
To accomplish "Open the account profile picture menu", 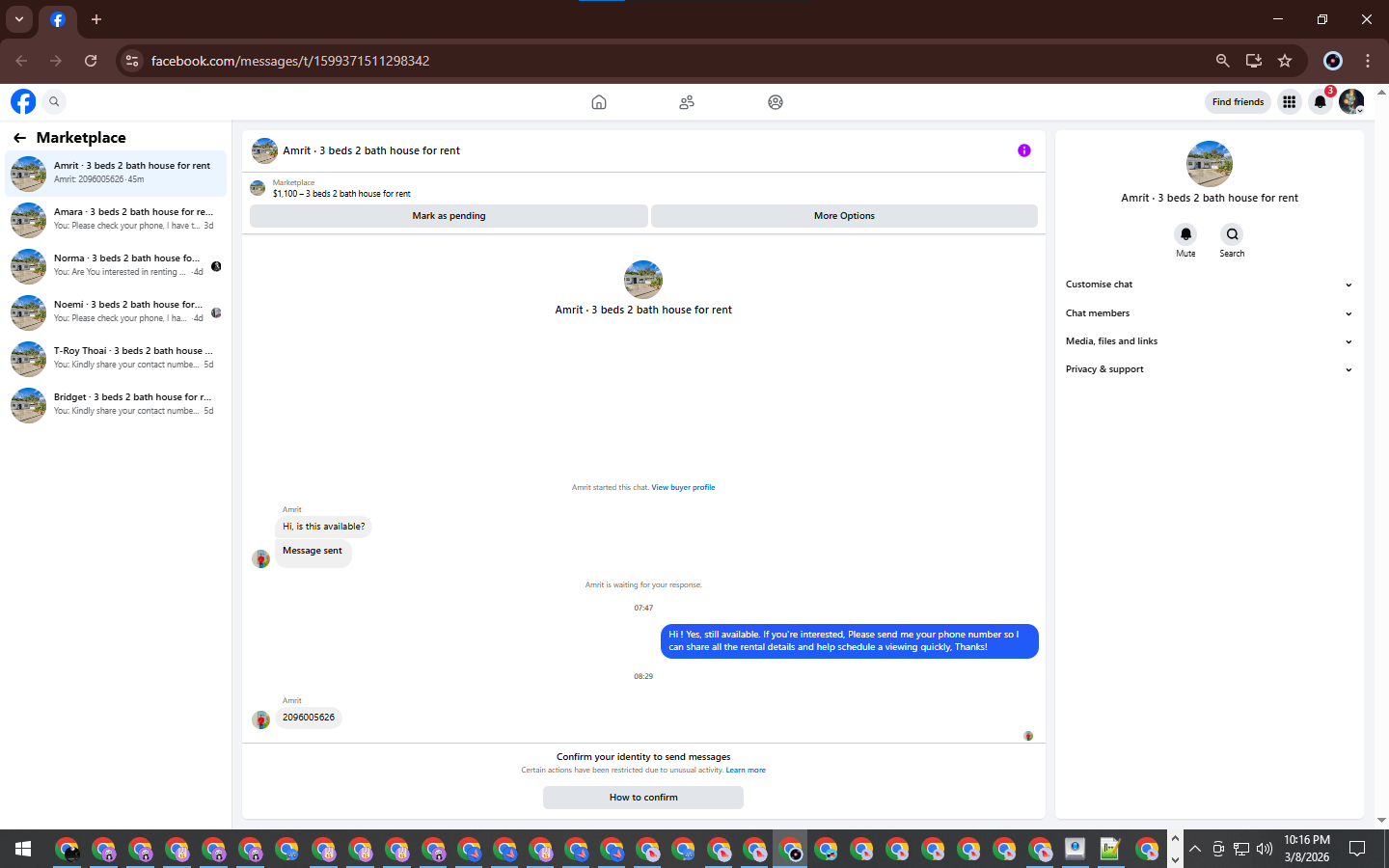I will (x=1351, y=101).
